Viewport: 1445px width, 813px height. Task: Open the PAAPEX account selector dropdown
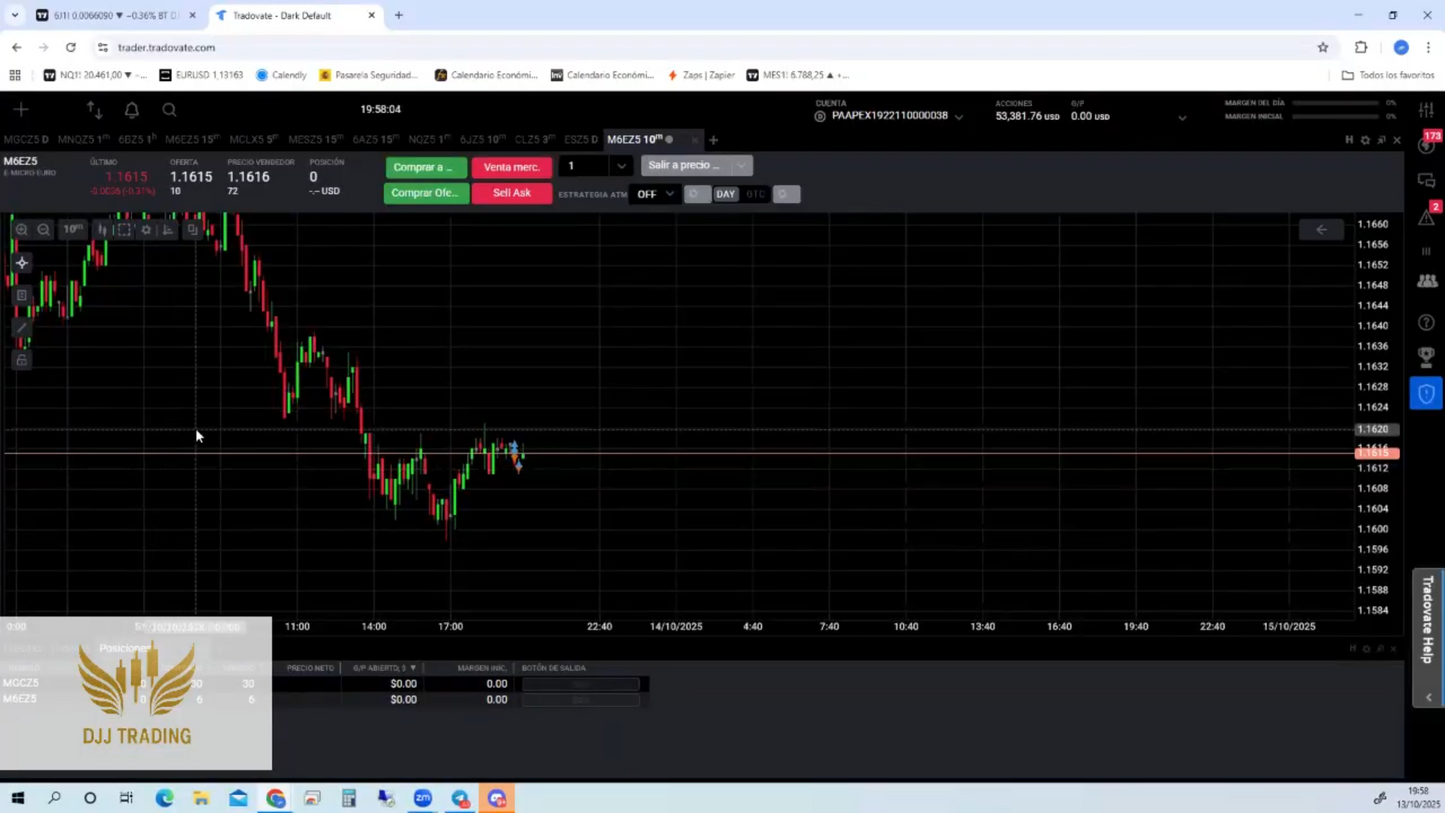[x=958, y=115]
